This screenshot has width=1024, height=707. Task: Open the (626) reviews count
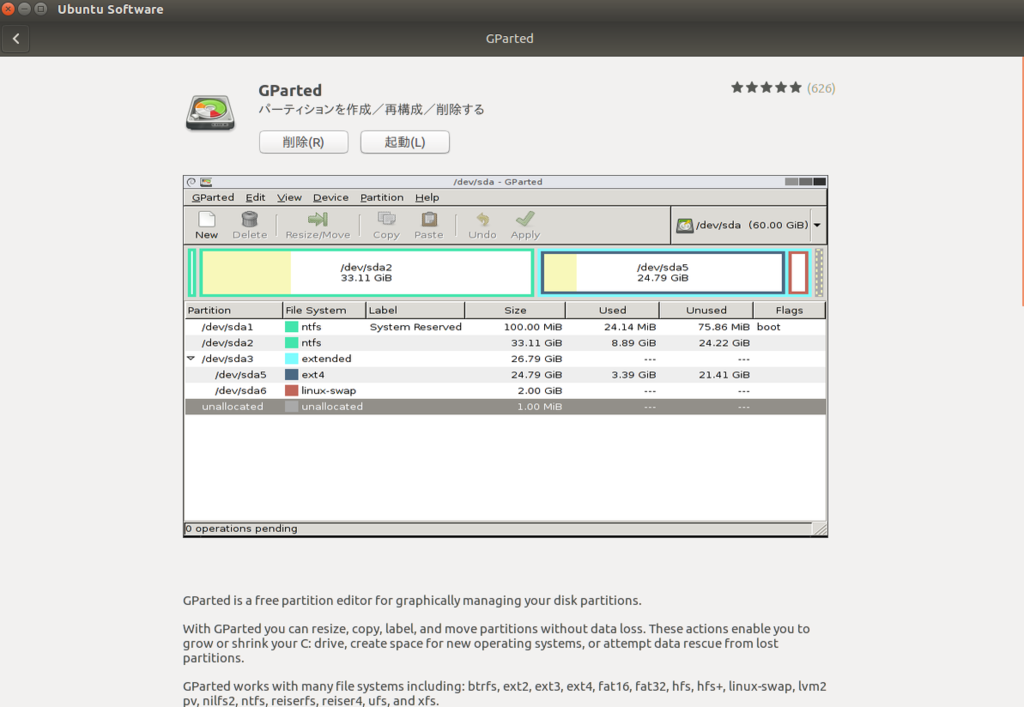click(x=821, y=88)
